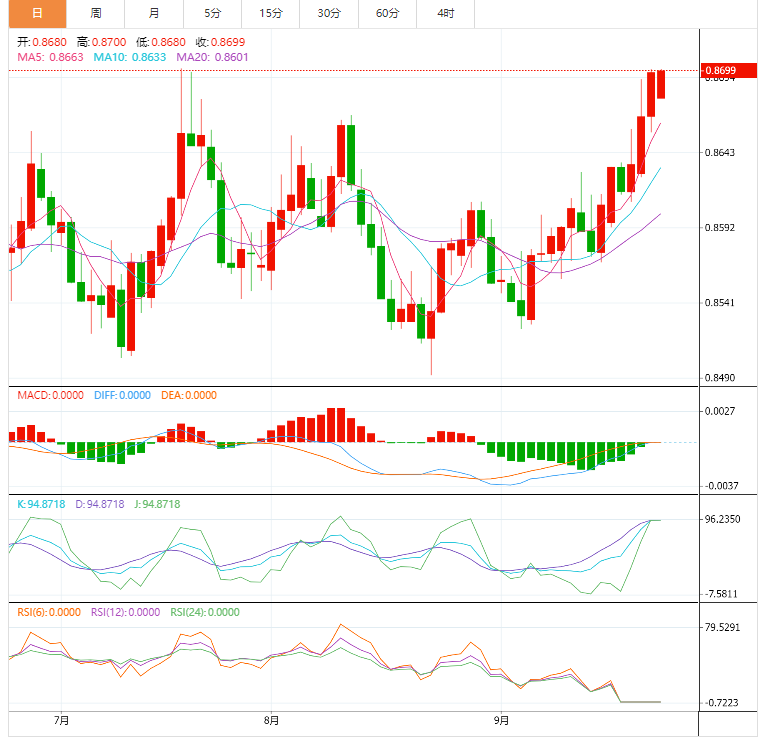The width and height of the screenshot is (769, 740).
Task: Click the RSI(24) indicator label
Action: [x=206, y=612]
